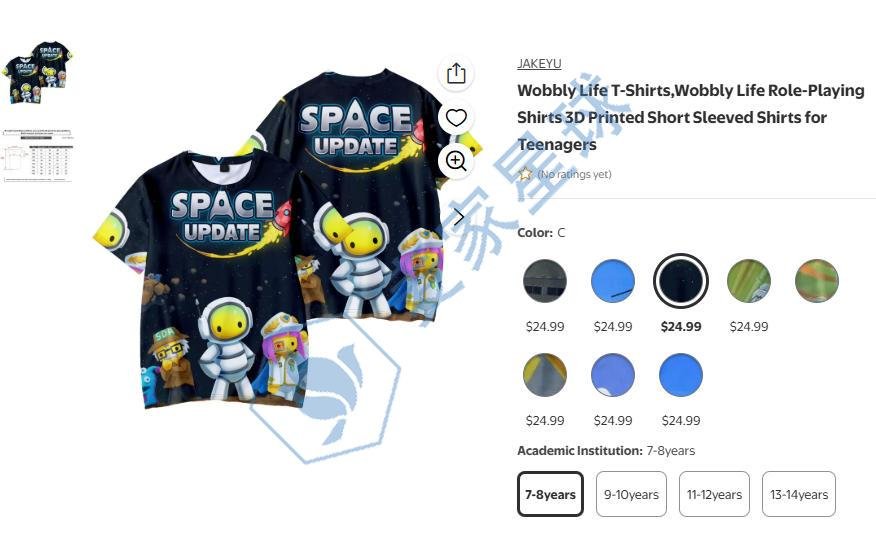876x546 pixels.
Task: Select the solid blue last swatch
Action: [x=680, y=375]
